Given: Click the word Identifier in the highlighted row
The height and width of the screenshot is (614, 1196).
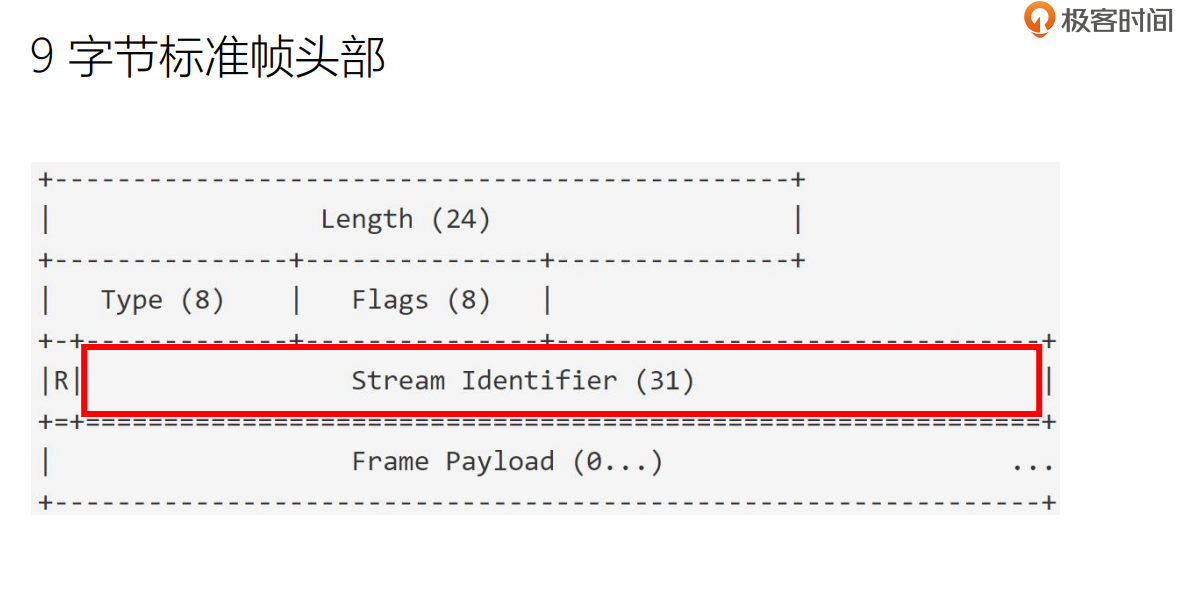Looking at the screenshot, I should [x=538, y=381].
